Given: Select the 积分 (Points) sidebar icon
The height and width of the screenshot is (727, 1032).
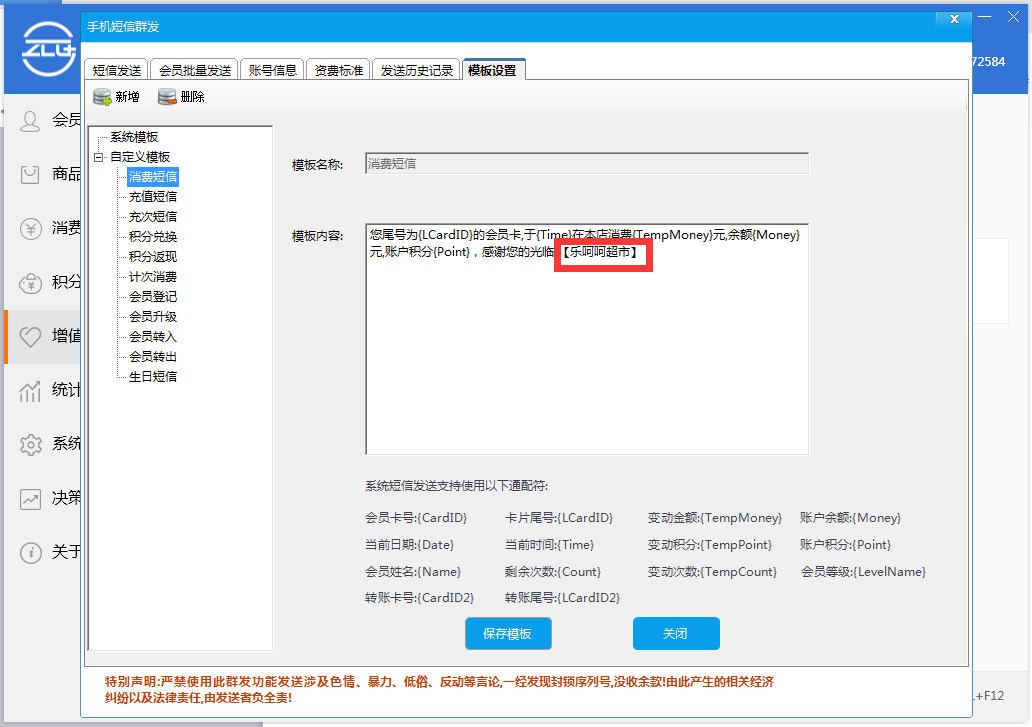Looking at the screenshot, I should point(30,282).
